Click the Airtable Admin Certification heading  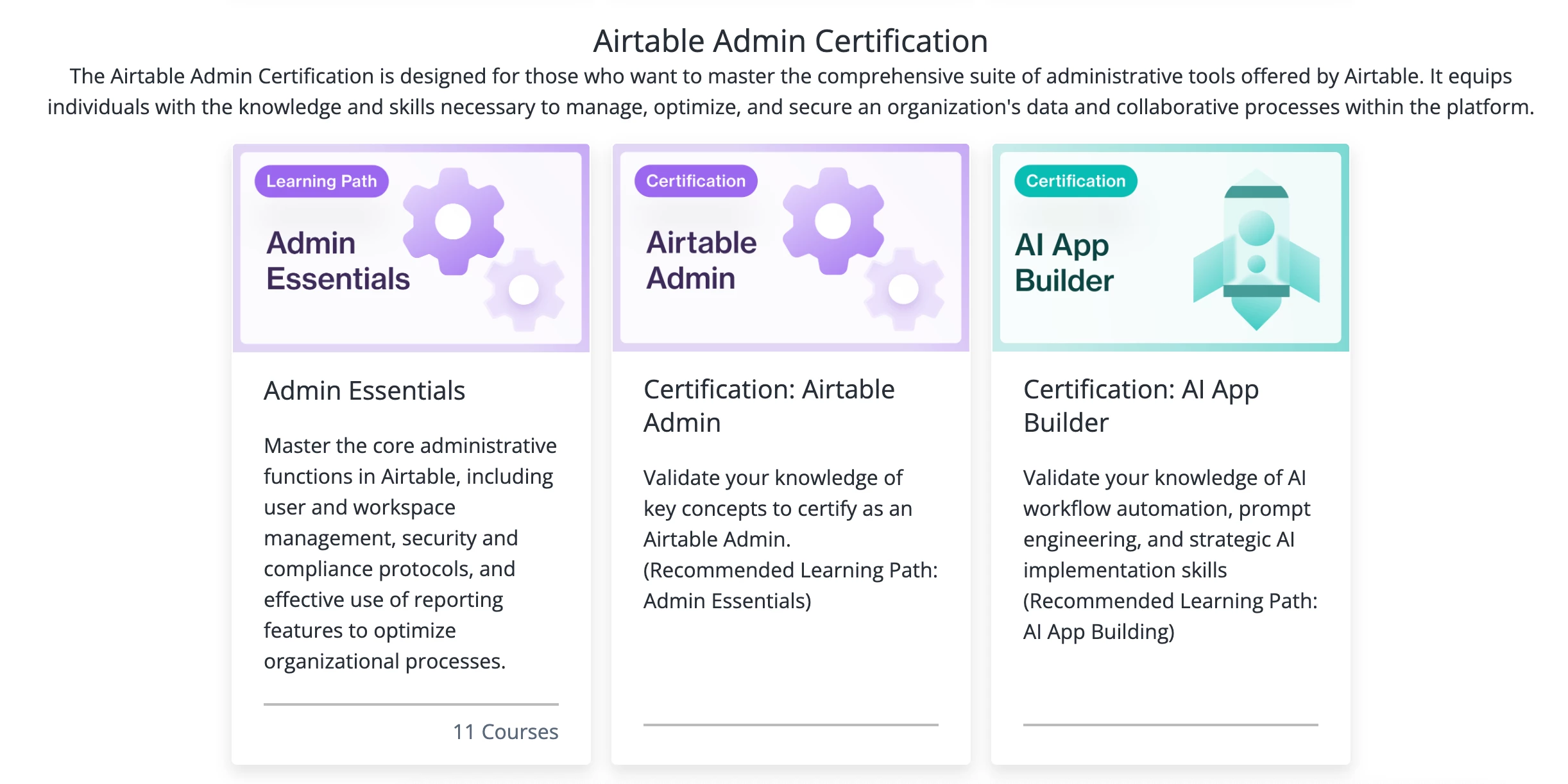click(x=790, y=41)
